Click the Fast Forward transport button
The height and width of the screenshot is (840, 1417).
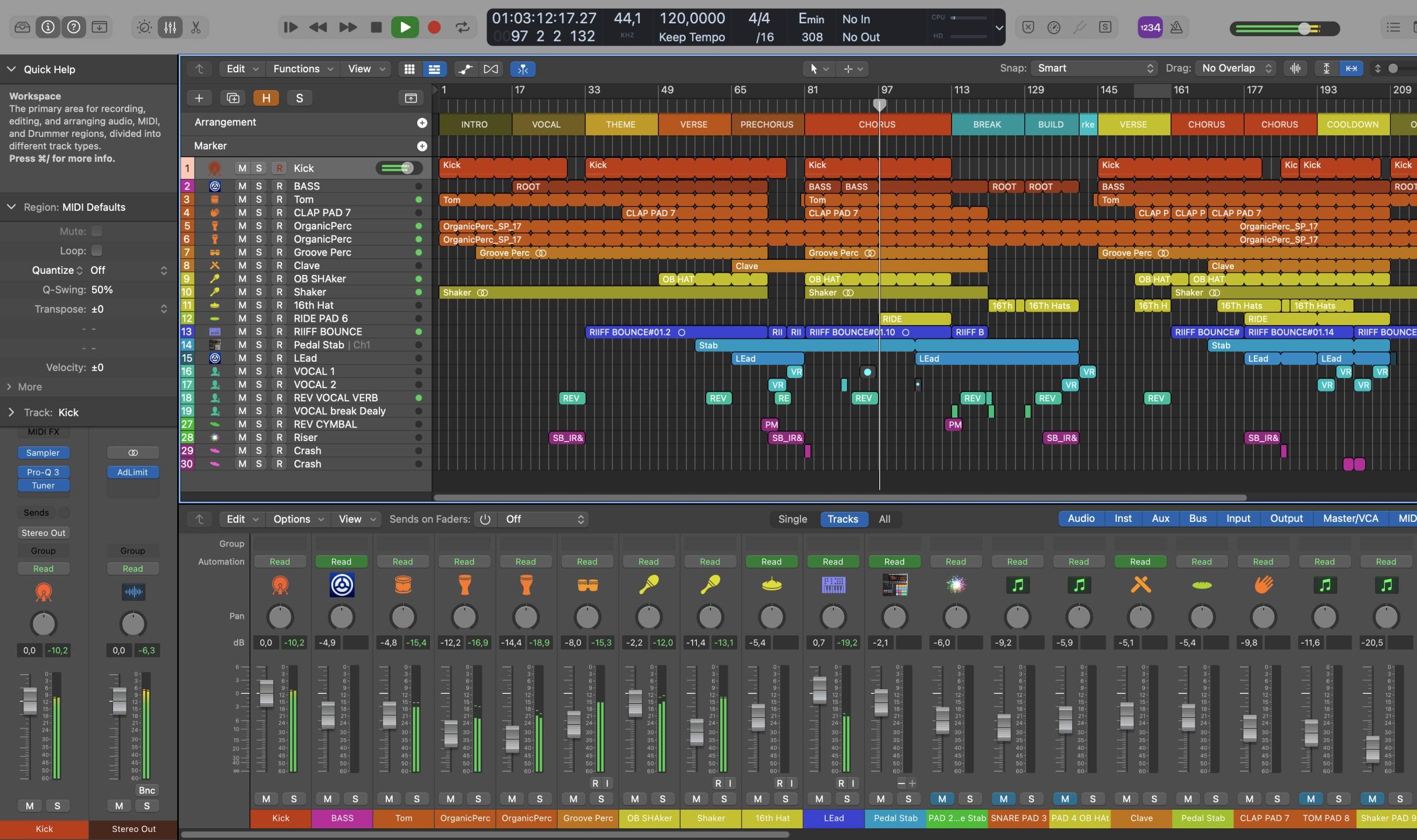click(x=347, y=27)
